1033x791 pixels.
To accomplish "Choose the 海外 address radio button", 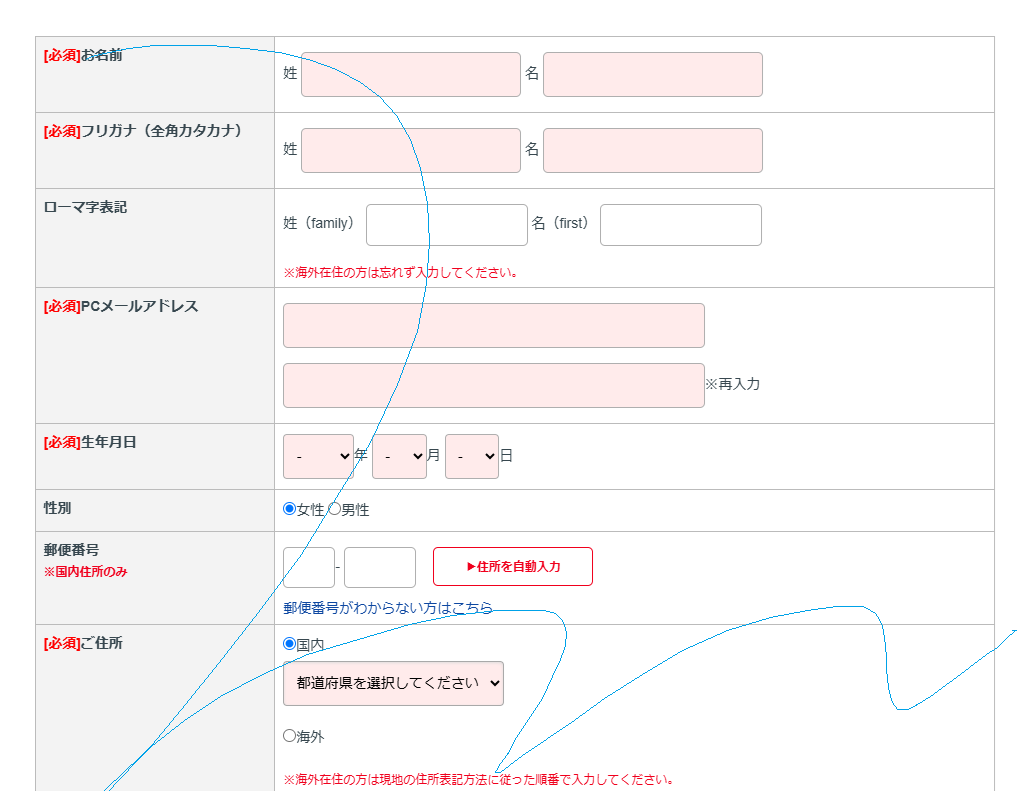I will tap(289, 736).
